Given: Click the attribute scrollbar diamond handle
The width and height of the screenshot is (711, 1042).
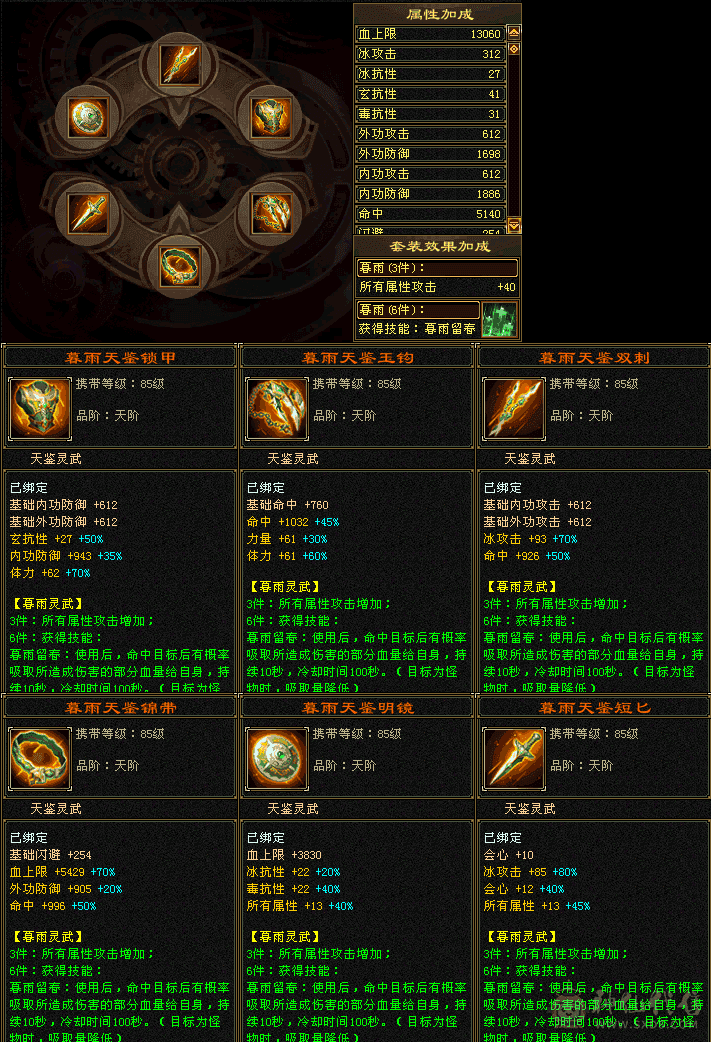Looking at the screenshot, I should click(514, 49).
